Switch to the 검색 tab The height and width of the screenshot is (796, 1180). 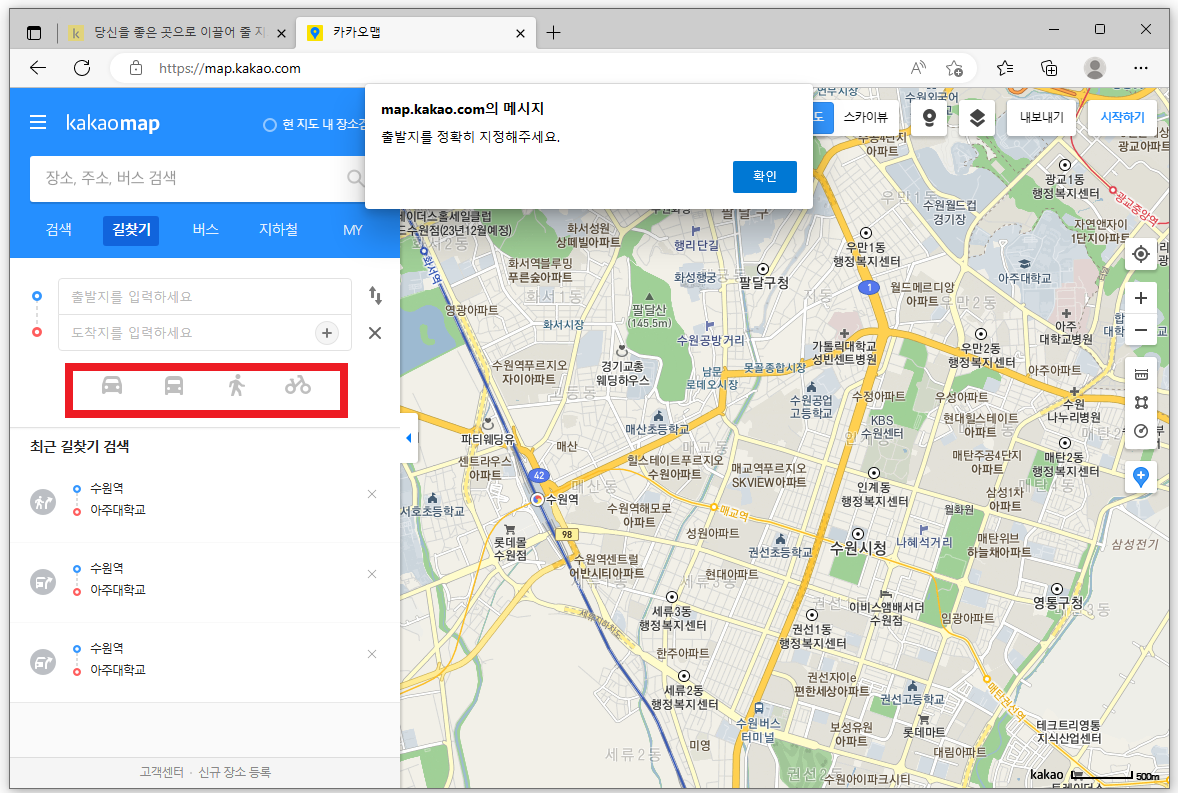click(59, 229)
